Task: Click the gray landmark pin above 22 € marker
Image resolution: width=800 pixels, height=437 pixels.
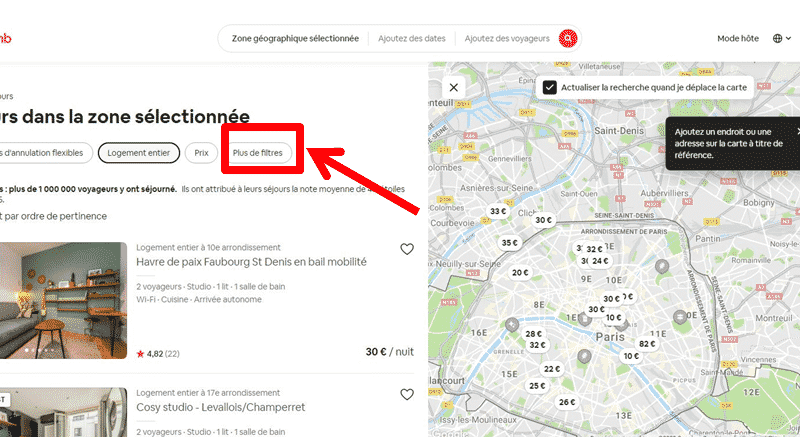Action: point(584,356)
